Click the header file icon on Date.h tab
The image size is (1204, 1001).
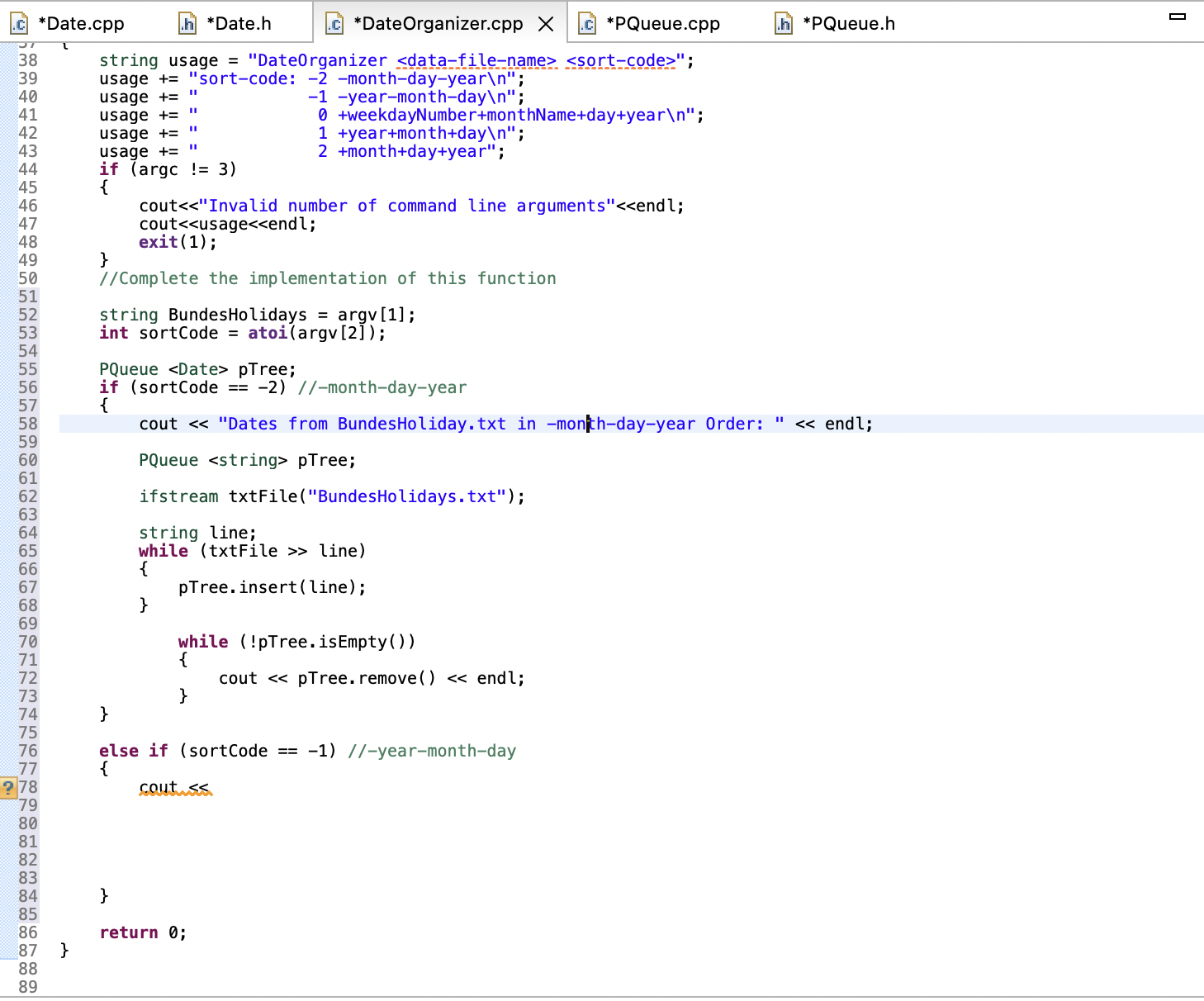point(187,23)
